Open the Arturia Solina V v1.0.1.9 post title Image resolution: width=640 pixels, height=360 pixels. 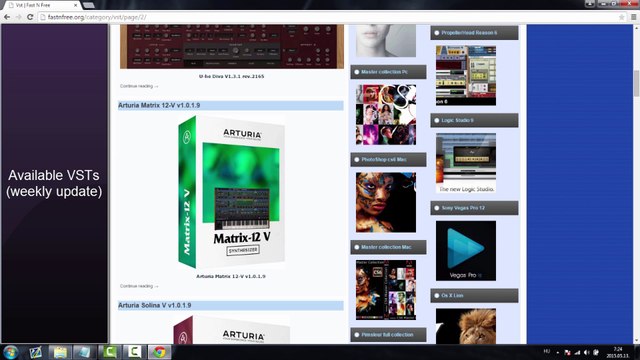pyautogui.click(x=155, y=305)
